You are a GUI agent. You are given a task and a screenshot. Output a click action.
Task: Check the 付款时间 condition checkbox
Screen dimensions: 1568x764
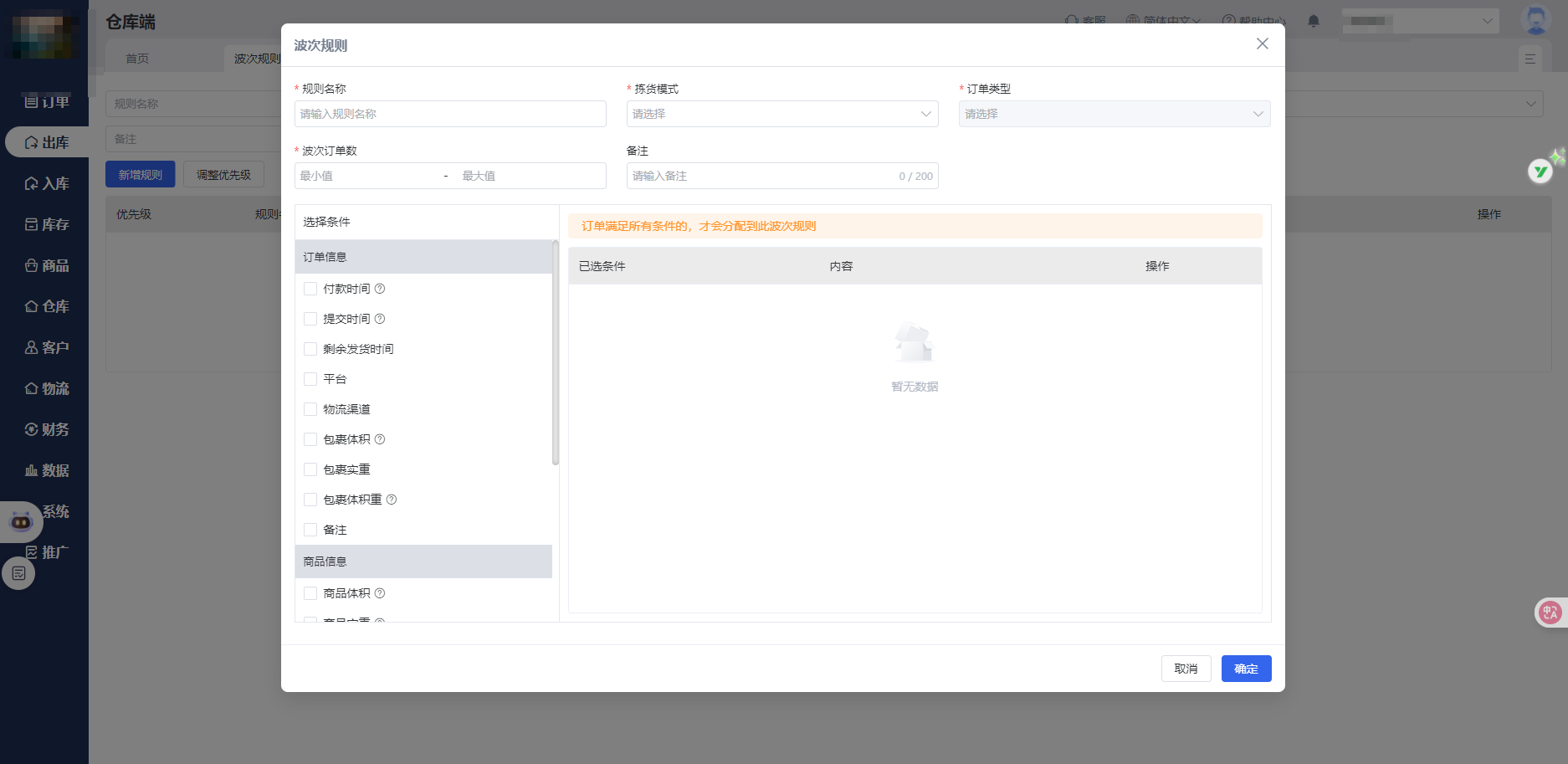[x=310, y=289]
